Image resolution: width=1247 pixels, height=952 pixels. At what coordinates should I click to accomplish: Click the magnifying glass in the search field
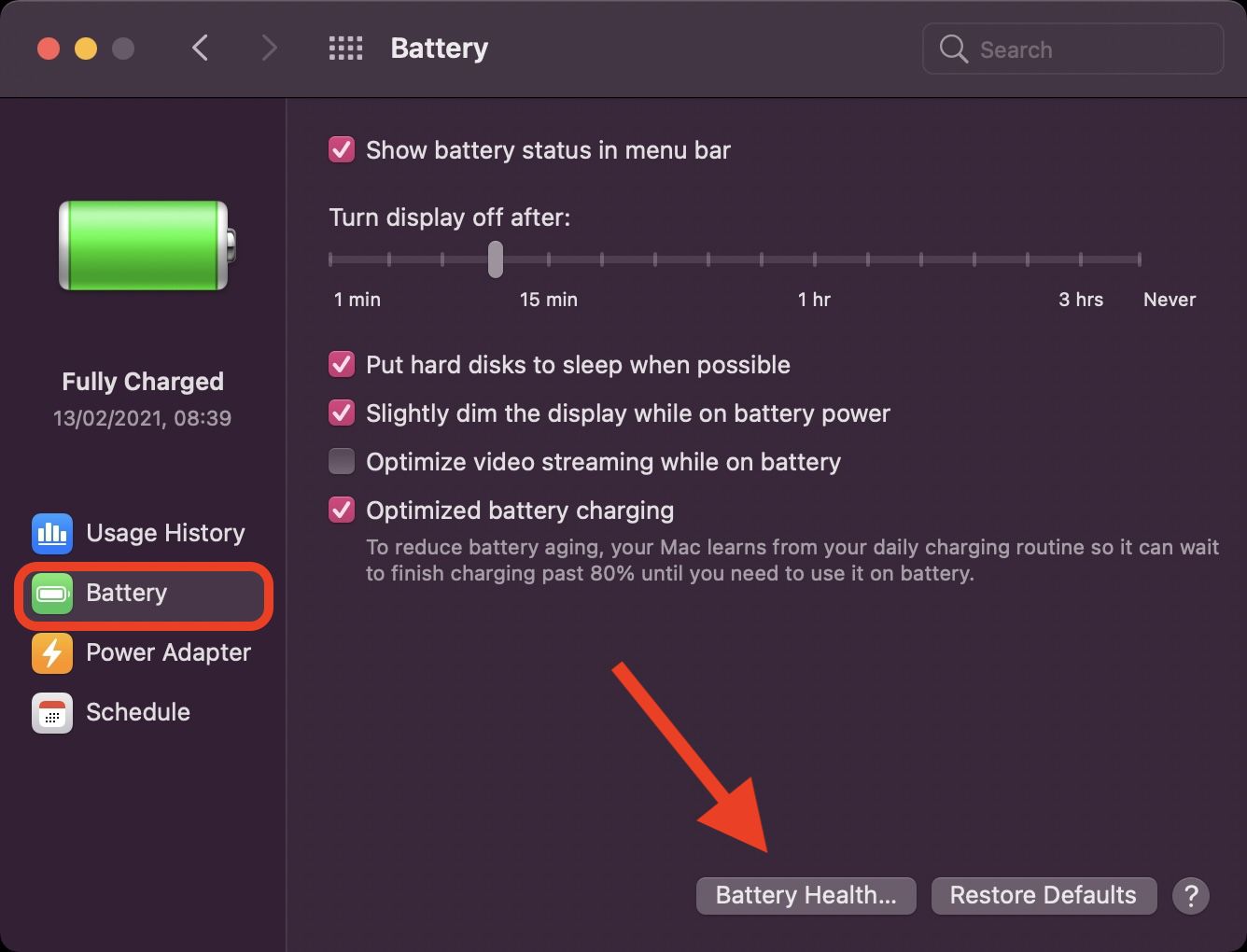click(953, 49)
